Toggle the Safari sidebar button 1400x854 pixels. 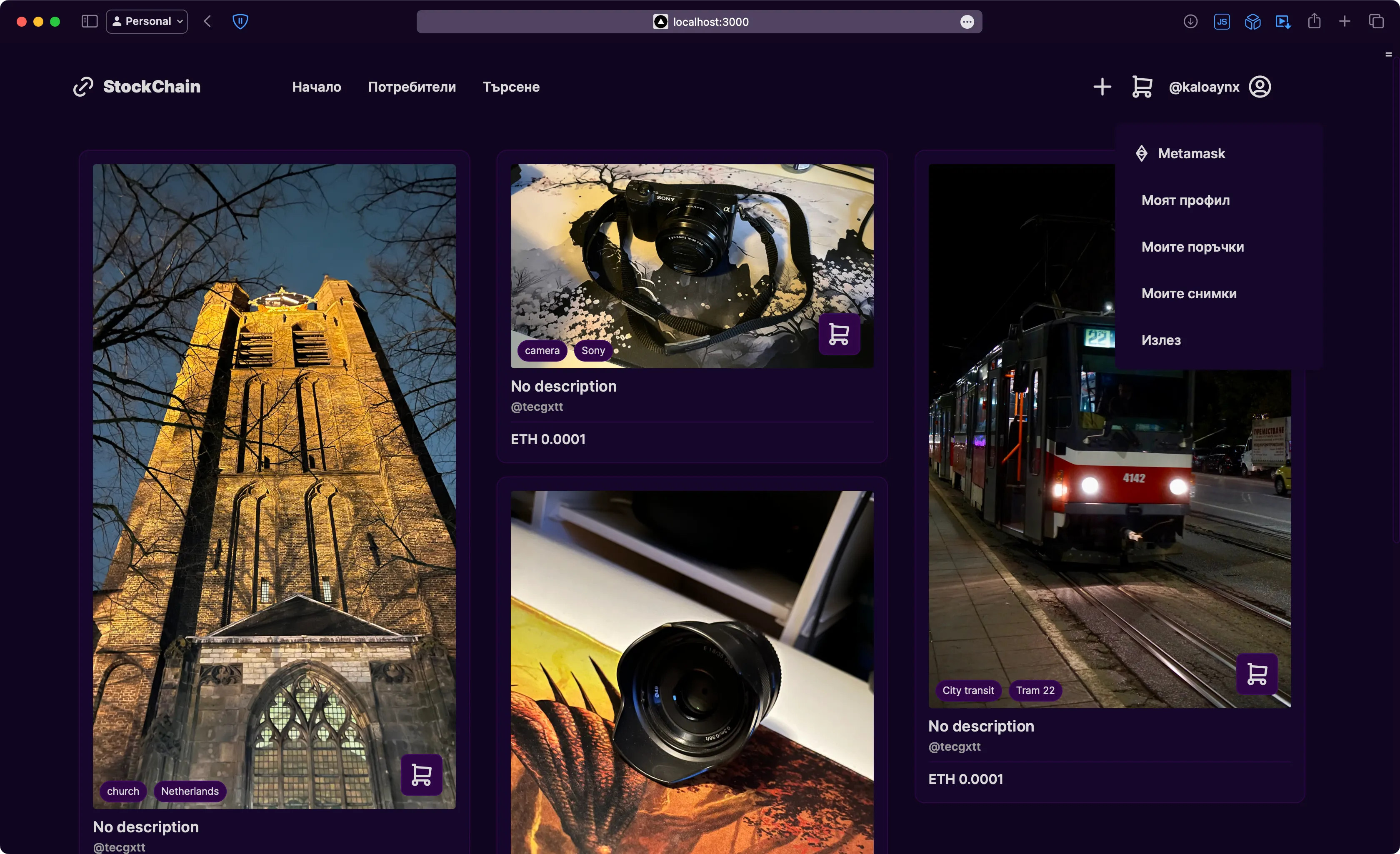(x=90, y=22)
